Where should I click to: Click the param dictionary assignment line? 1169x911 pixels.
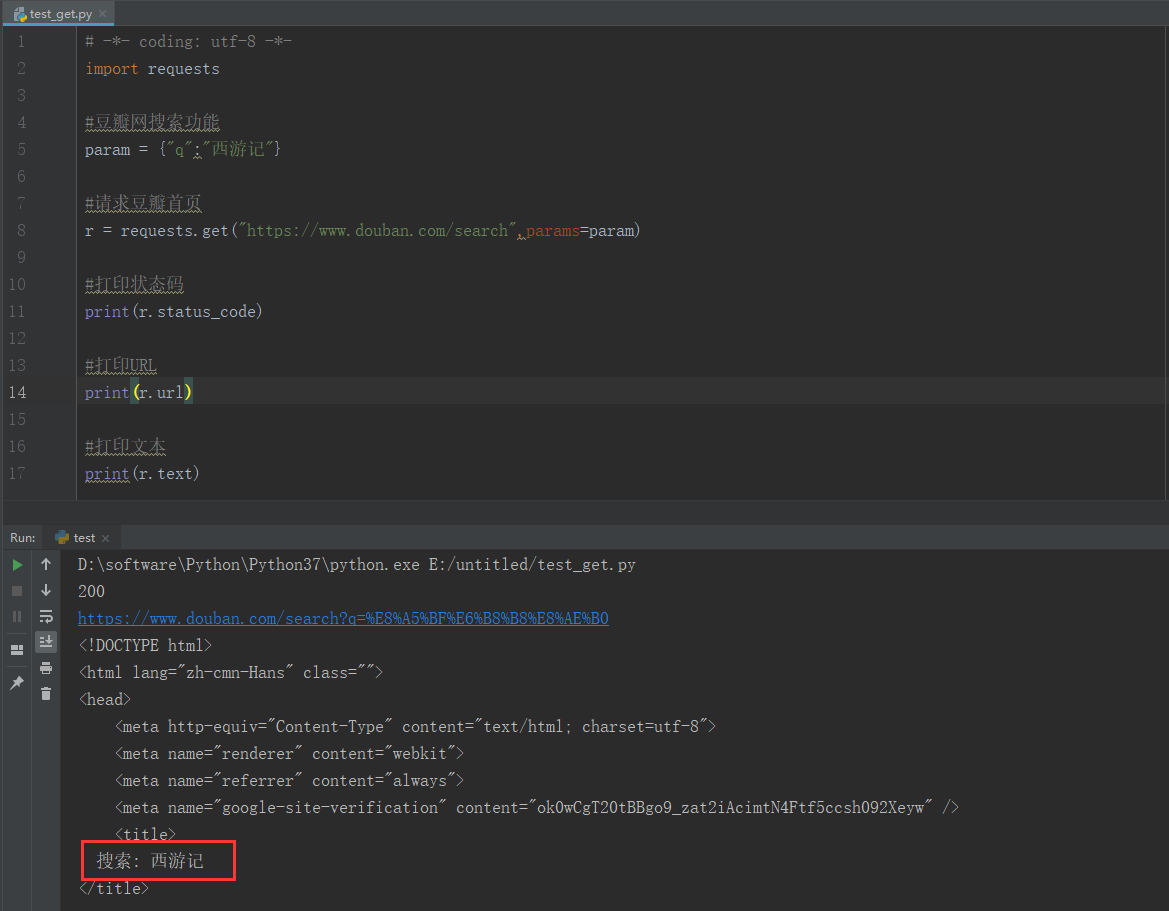pyautogui.click(x=183, y=149)
